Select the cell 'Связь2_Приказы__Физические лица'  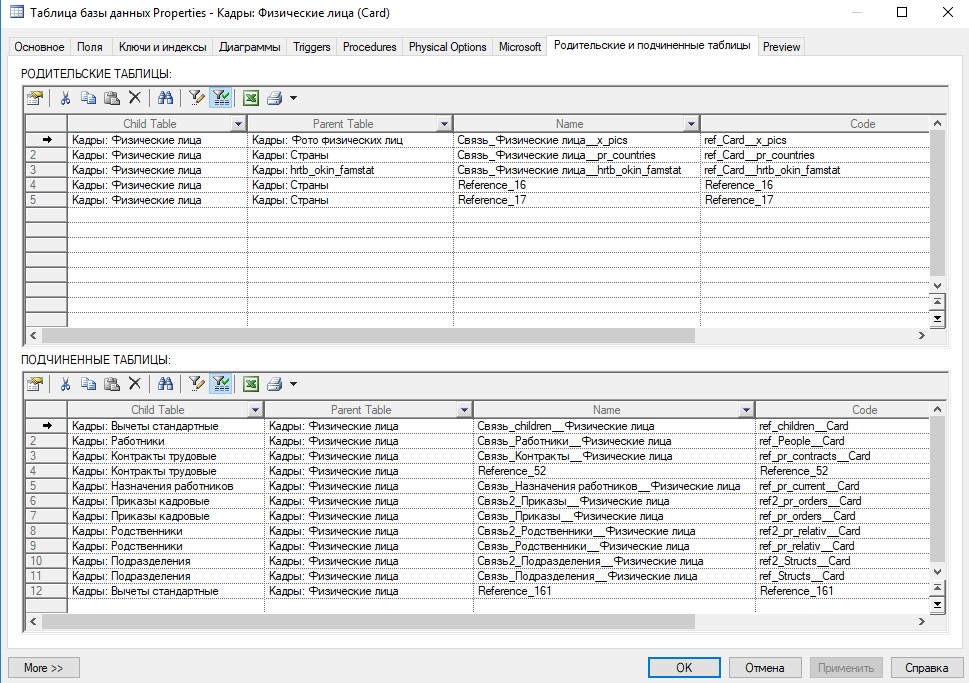(614, 501)
